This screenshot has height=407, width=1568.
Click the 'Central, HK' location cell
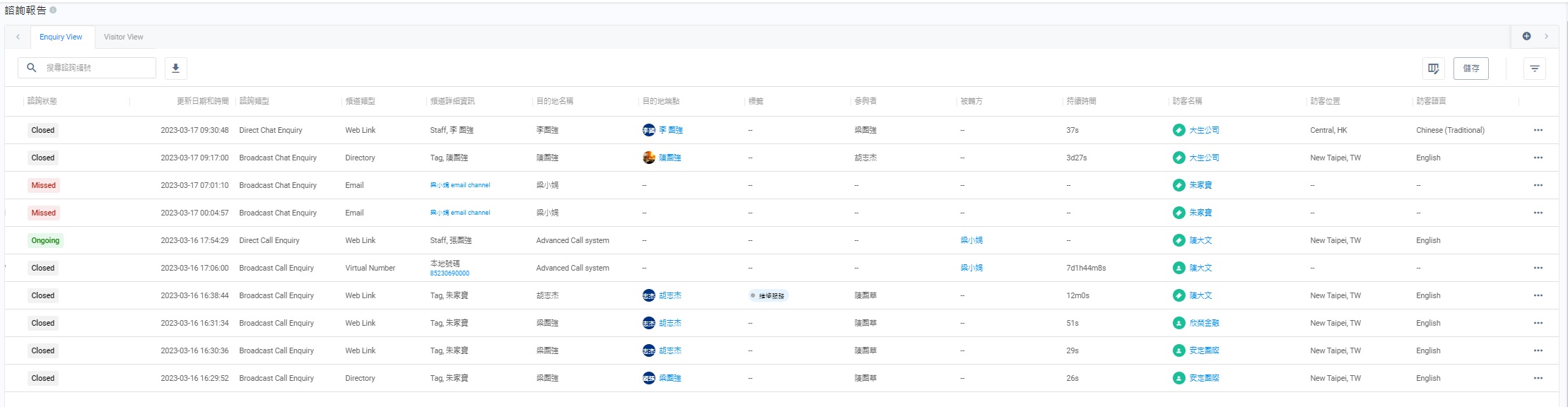point(1328,130)
